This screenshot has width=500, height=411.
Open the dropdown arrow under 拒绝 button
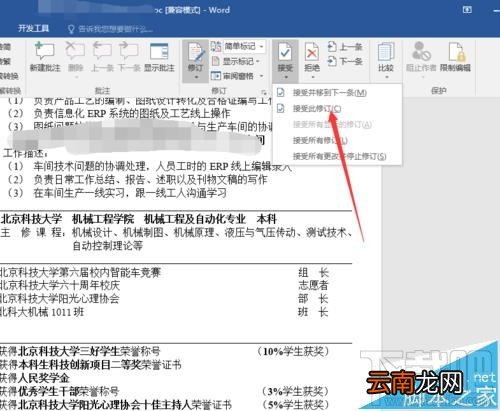[x=312, y=77]
